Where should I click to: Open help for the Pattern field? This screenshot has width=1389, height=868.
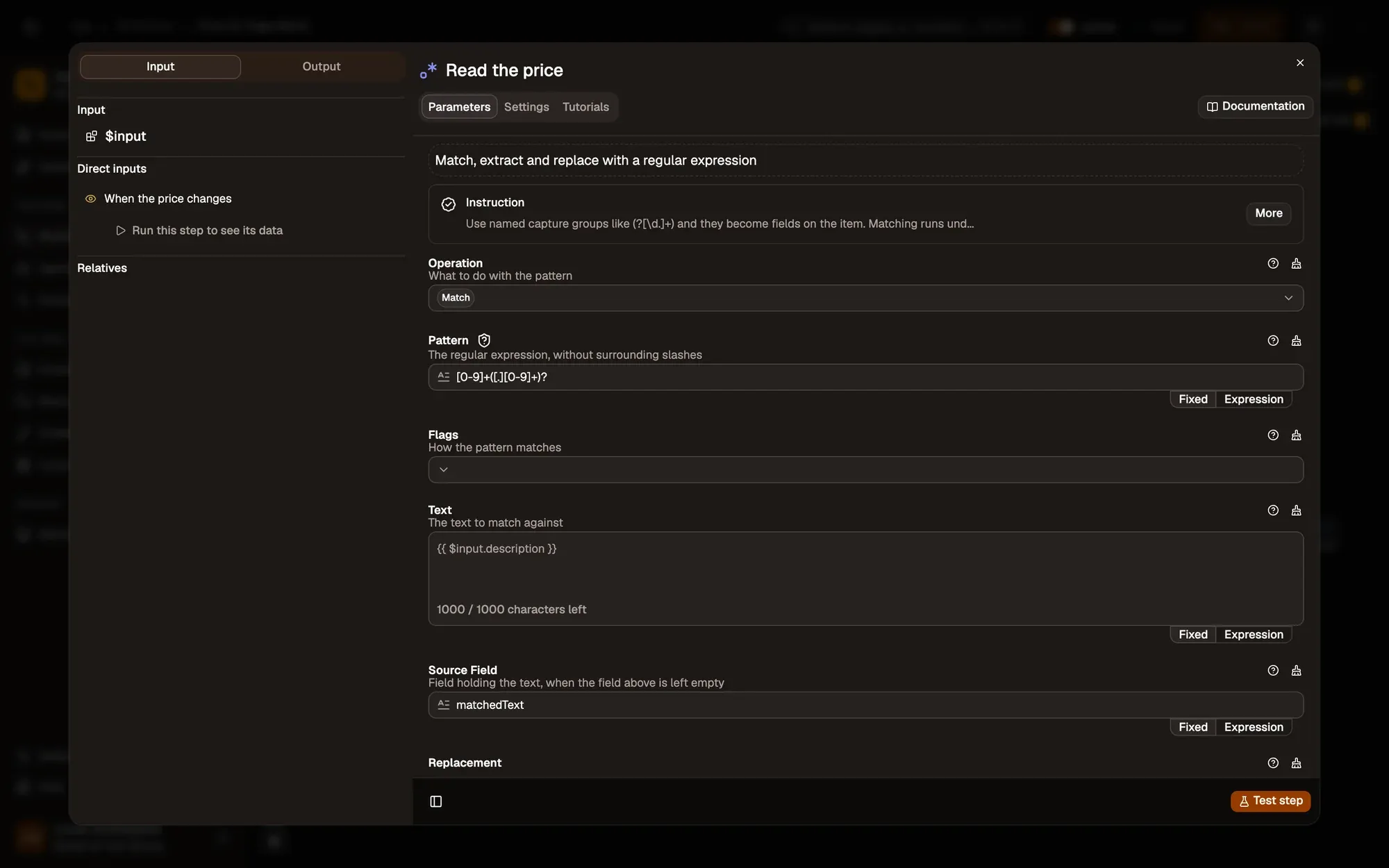point(1272,341)
